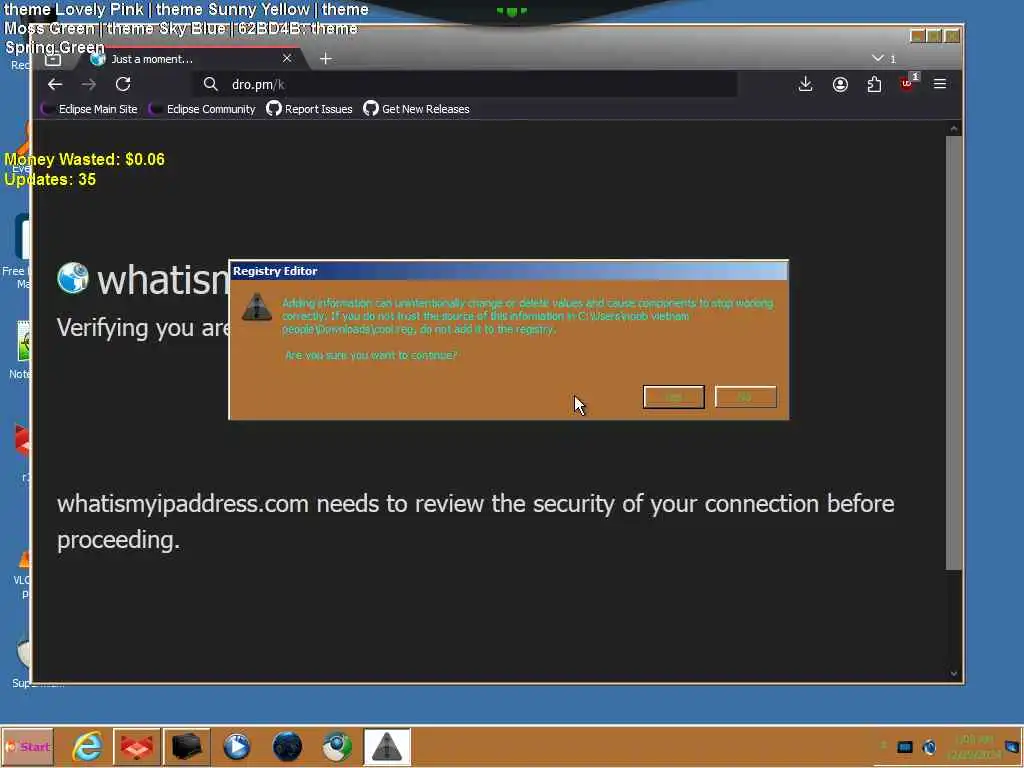Screen dimensions: 1024x768
Task: Click the red diamond app taskbar icon
Action: (136, 746)
